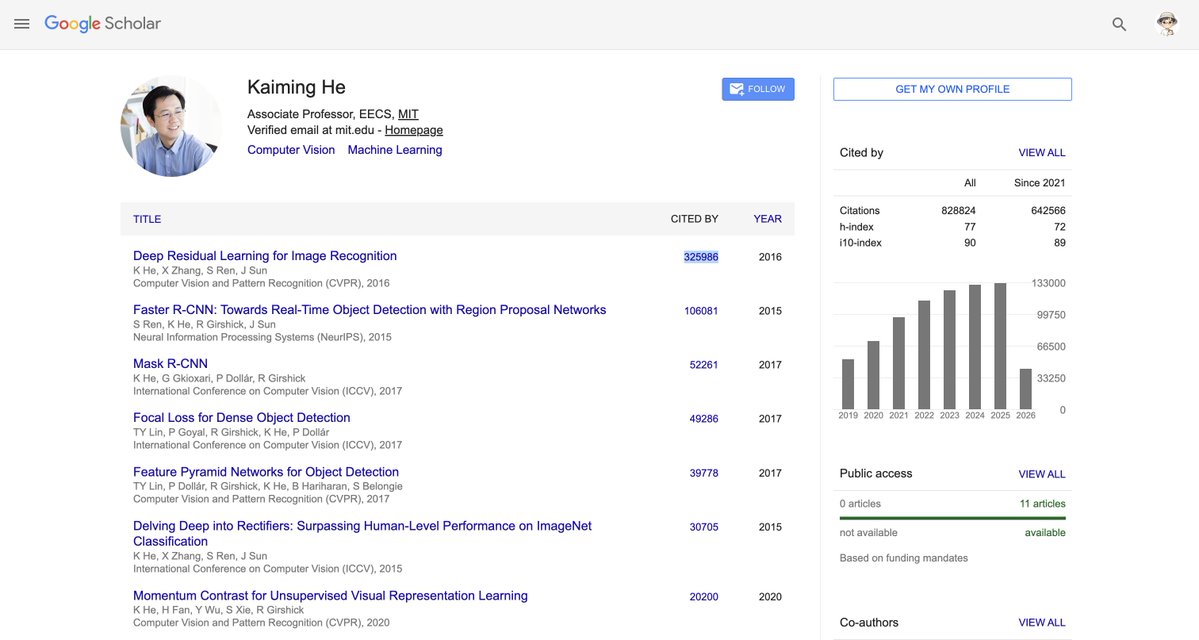Open the Computer Vision interest tag
1199x640 pixels.
pyautogui.click(x=291, y=150)
